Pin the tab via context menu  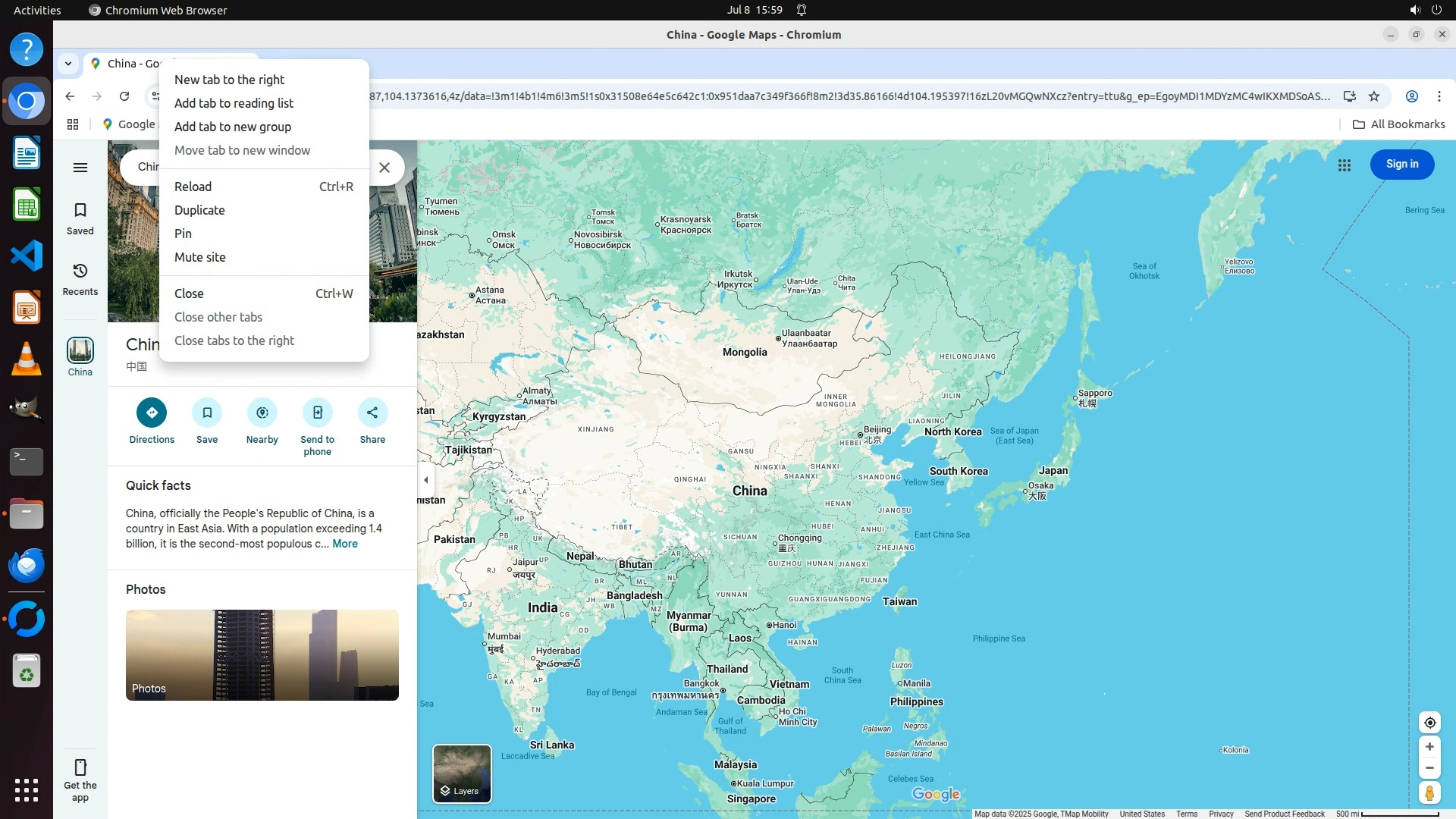point(183,234)
